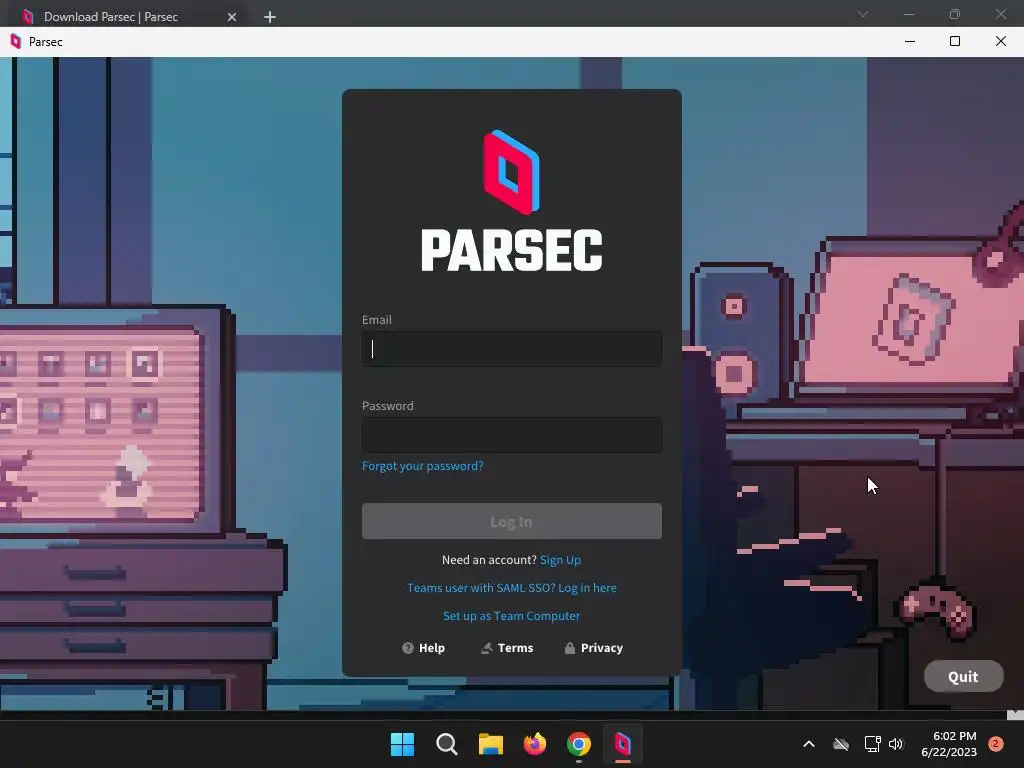Open the Help link

(x=423, y=648)
